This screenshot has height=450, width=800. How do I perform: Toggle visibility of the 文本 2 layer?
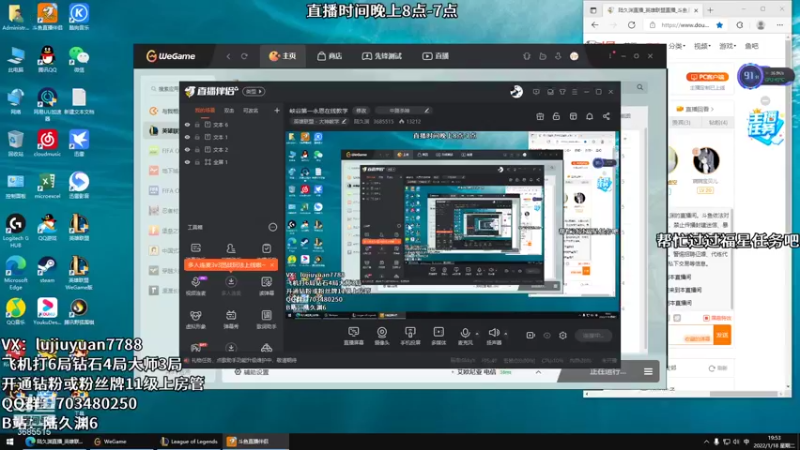[187, 149]
